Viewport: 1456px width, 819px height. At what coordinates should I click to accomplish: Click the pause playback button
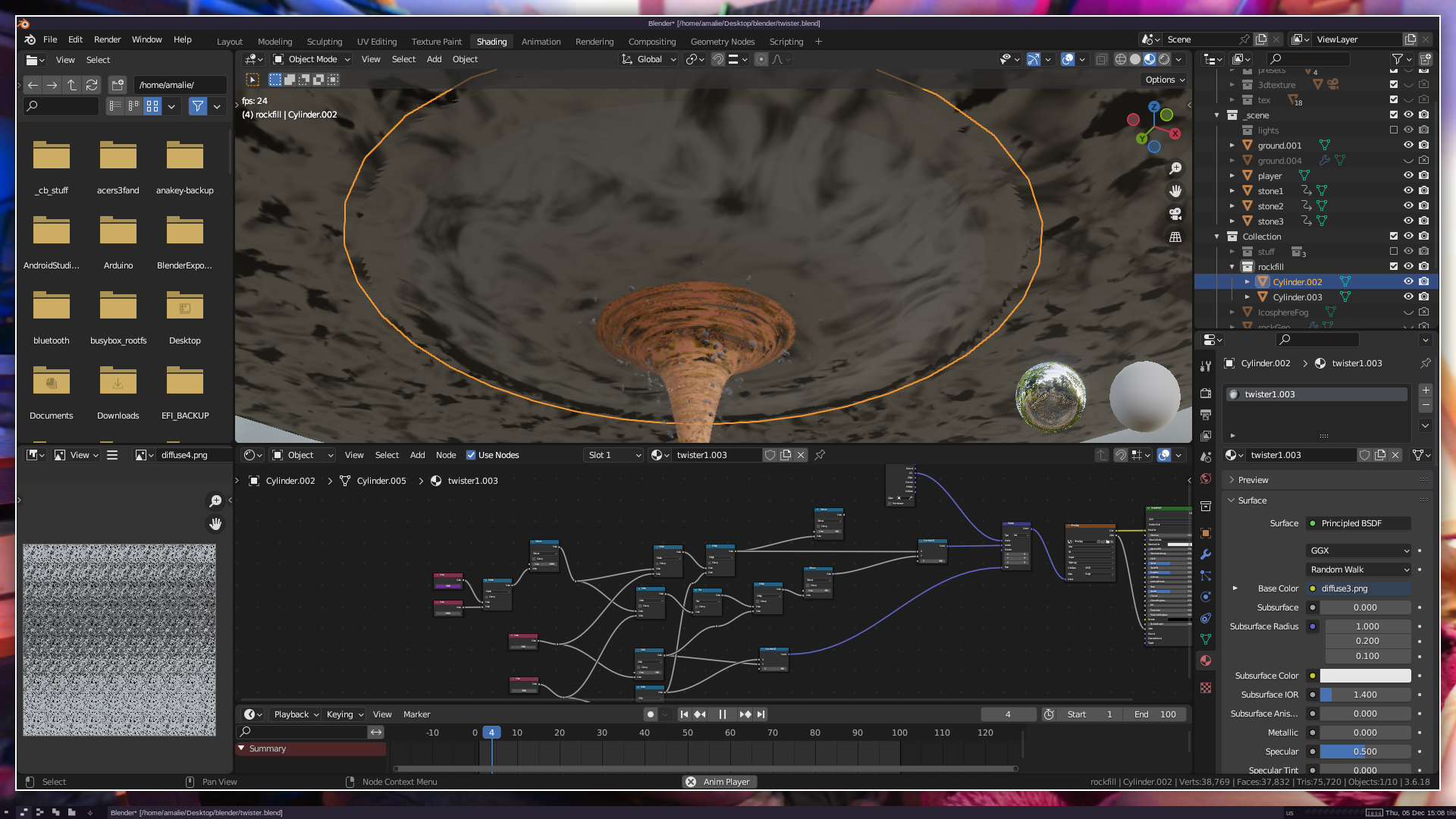click(x=722, y=714)
